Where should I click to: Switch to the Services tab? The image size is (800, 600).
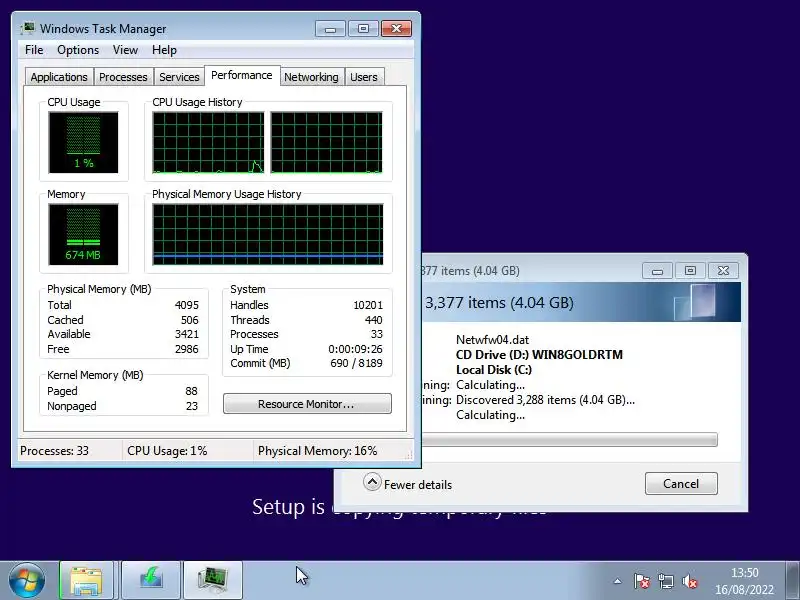[x=179, y=77]
